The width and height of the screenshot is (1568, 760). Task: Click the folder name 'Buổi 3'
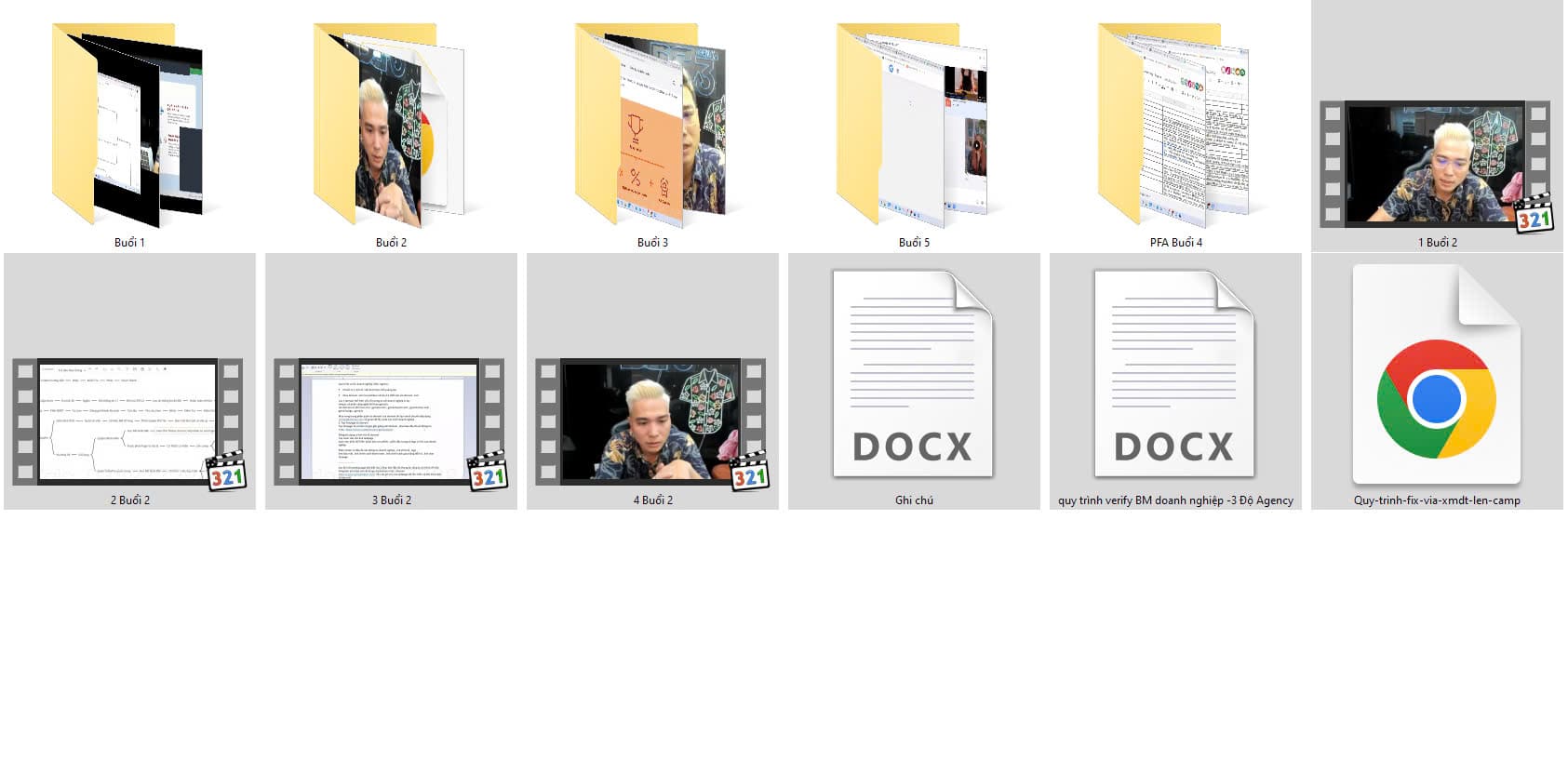652,243
